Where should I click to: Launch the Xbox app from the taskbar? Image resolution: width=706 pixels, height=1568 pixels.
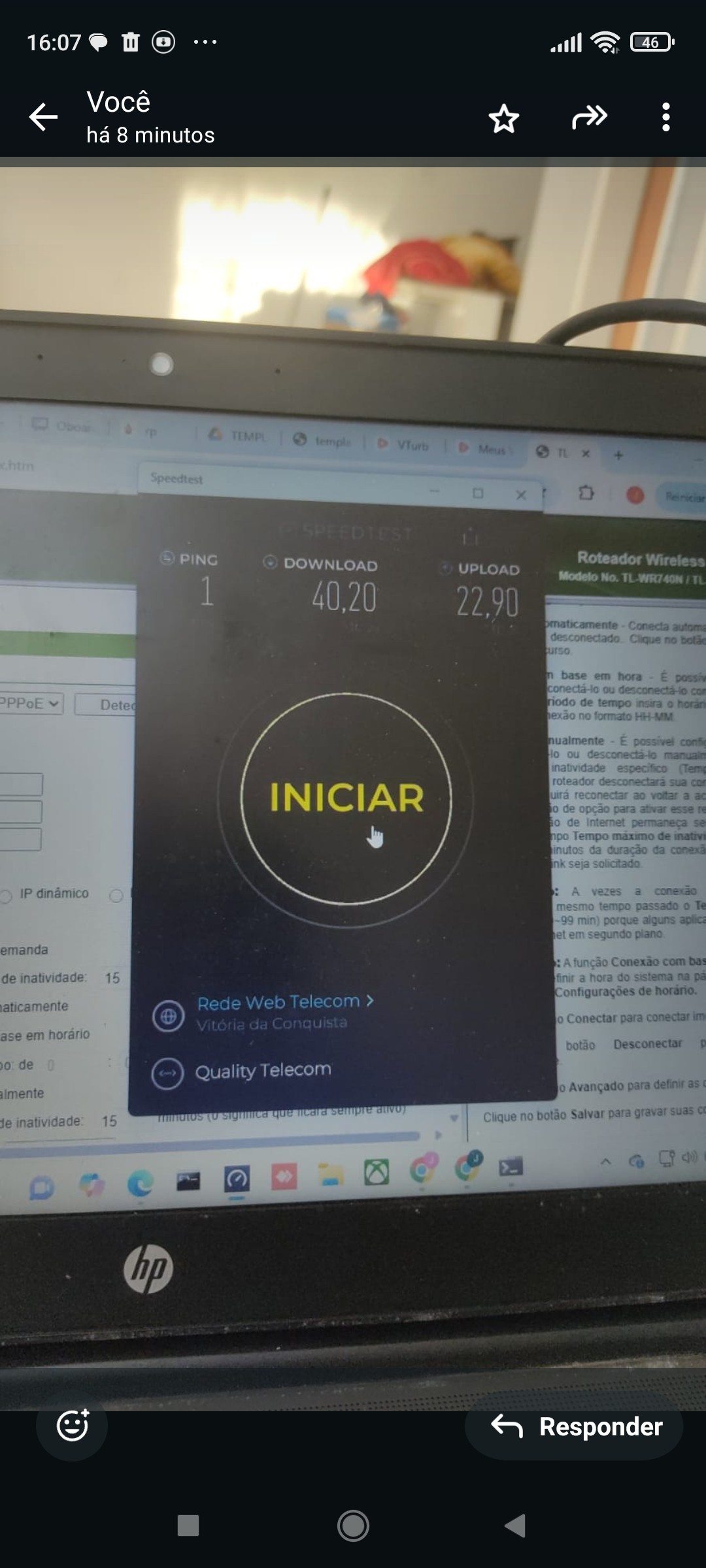(x=377, y=1173)
